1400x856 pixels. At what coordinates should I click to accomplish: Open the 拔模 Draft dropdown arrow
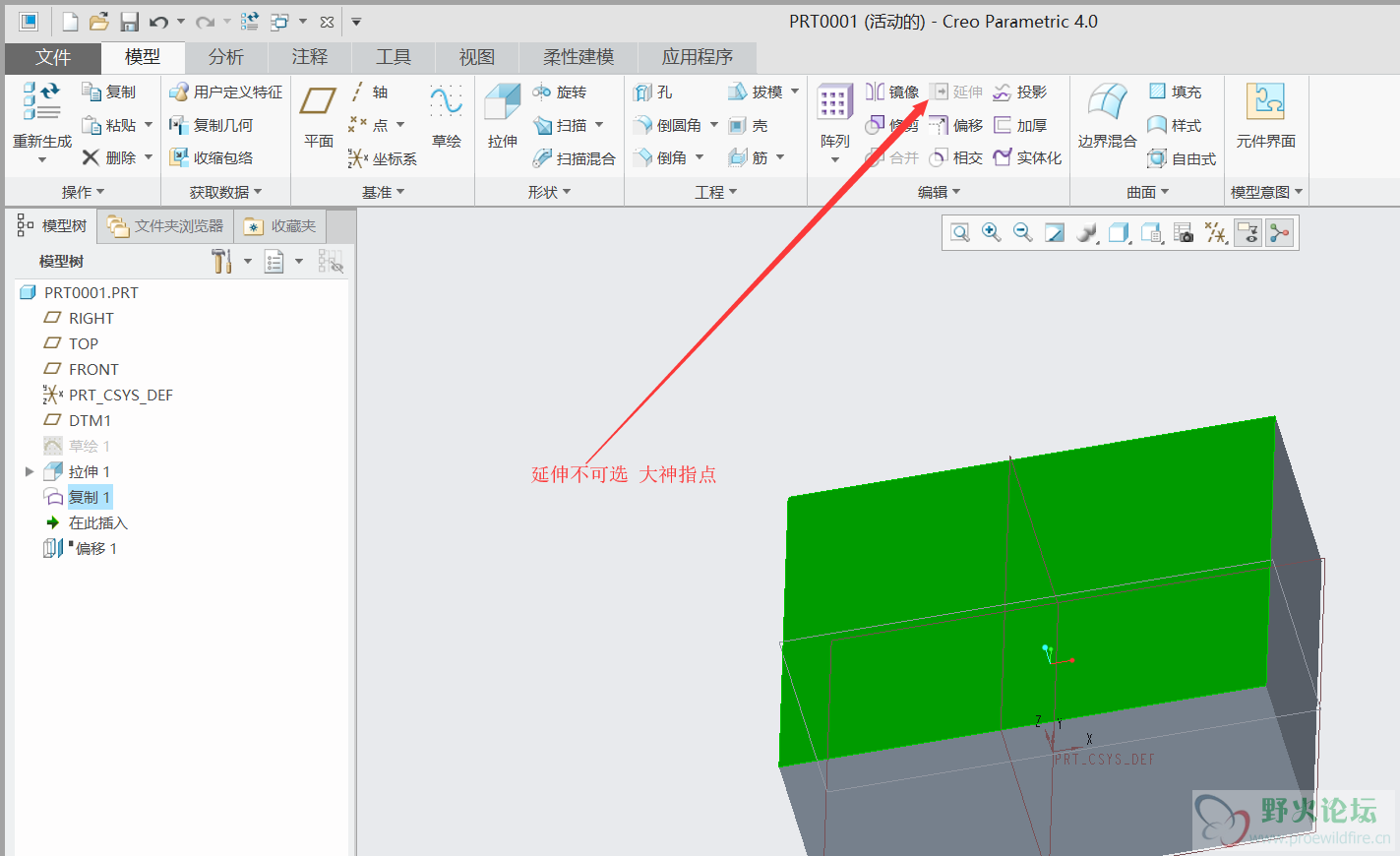pos(795,92)
